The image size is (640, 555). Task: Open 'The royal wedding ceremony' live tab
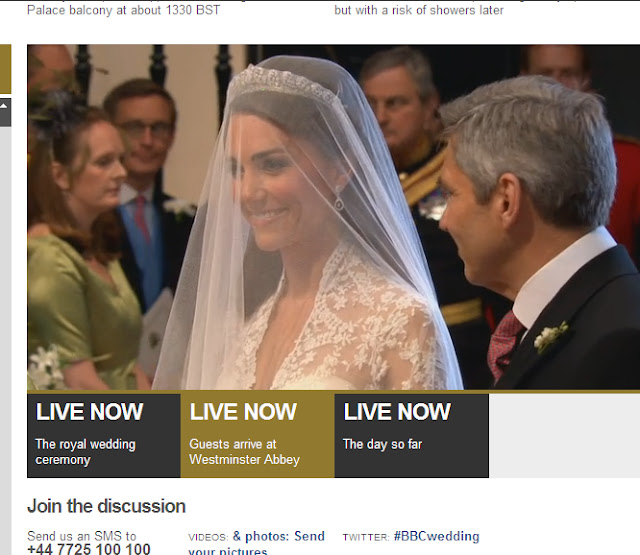pos(104,435)
